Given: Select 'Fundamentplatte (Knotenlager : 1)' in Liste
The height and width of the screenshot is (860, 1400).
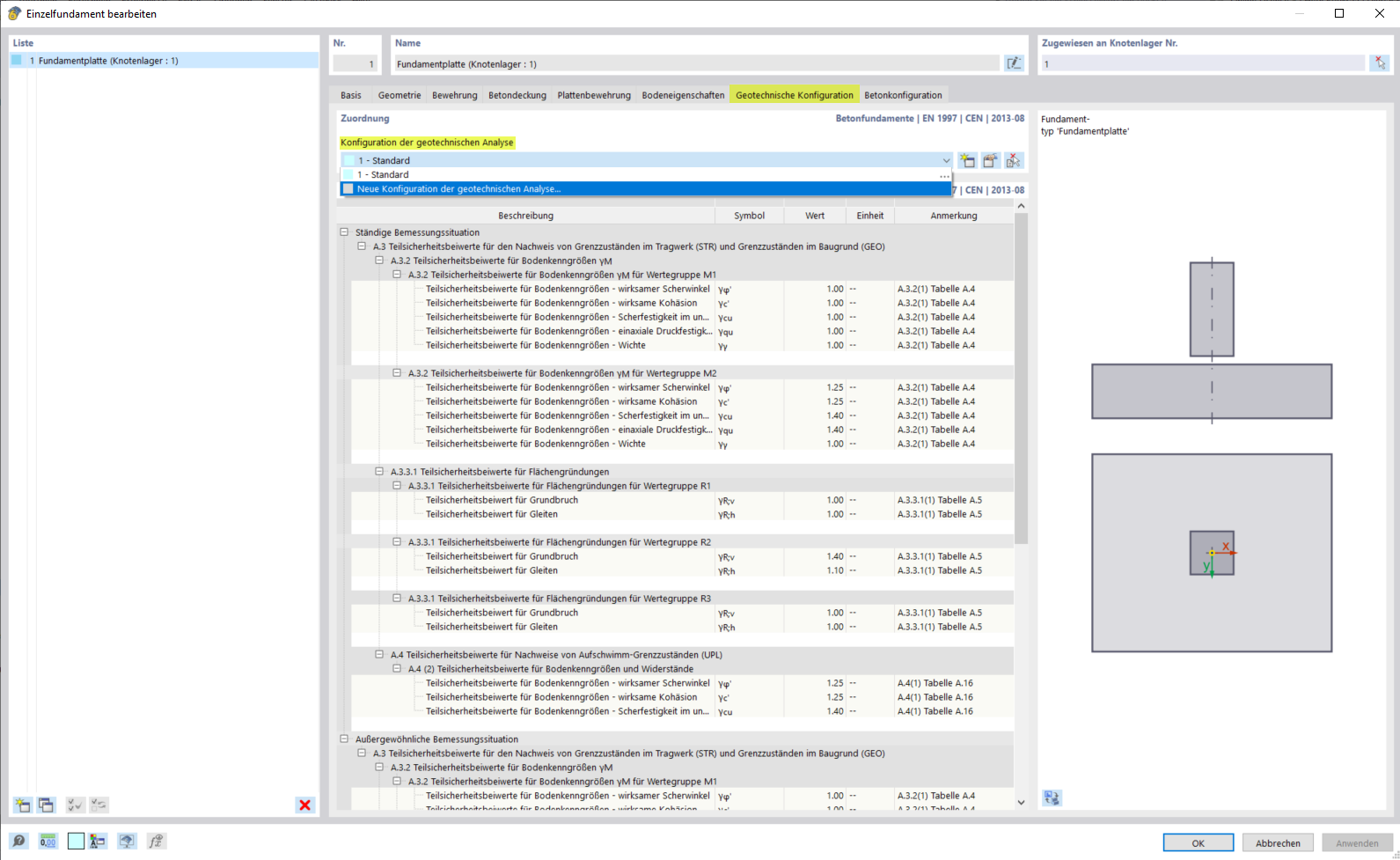Looking at the screenshot, I should click(164, 61).
